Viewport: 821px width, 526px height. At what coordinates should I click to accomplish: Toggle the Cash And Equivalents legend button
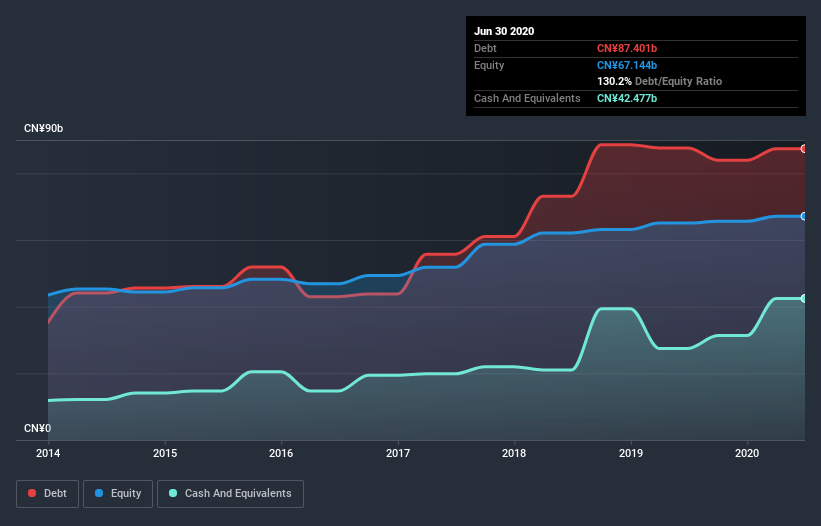point(230,494)
